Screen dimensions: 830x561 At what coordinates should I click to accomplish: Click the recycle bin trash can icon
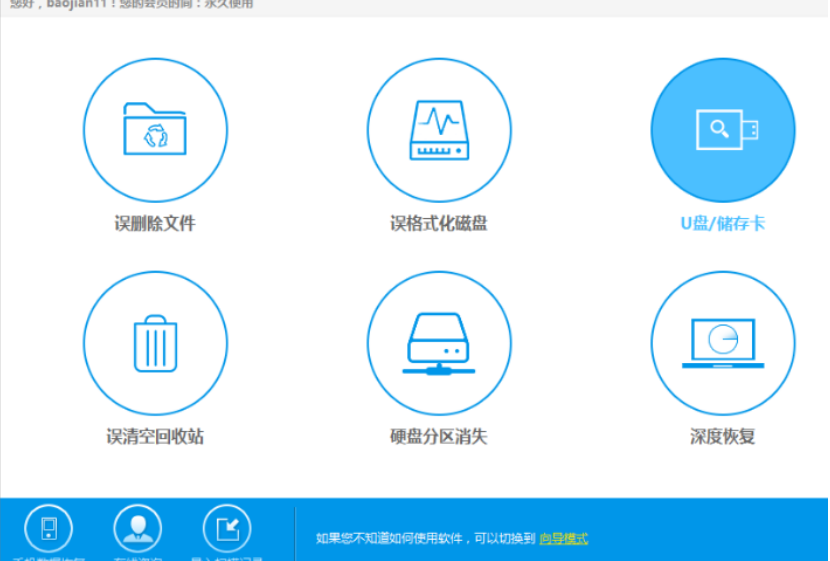(155, 343)
